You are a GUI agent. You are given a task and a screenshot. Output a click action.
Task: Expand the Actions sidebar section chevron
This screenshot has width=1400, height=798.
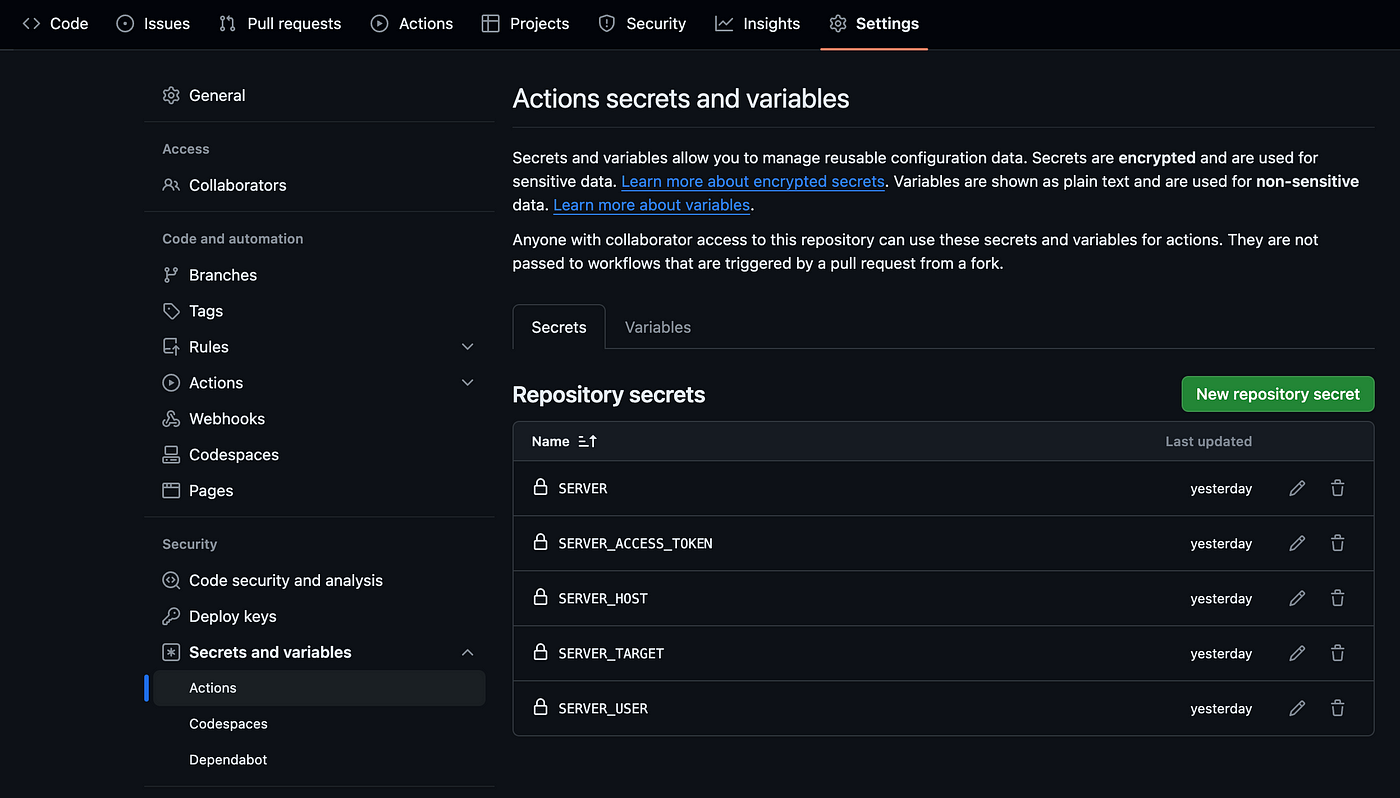coord(467,383)
